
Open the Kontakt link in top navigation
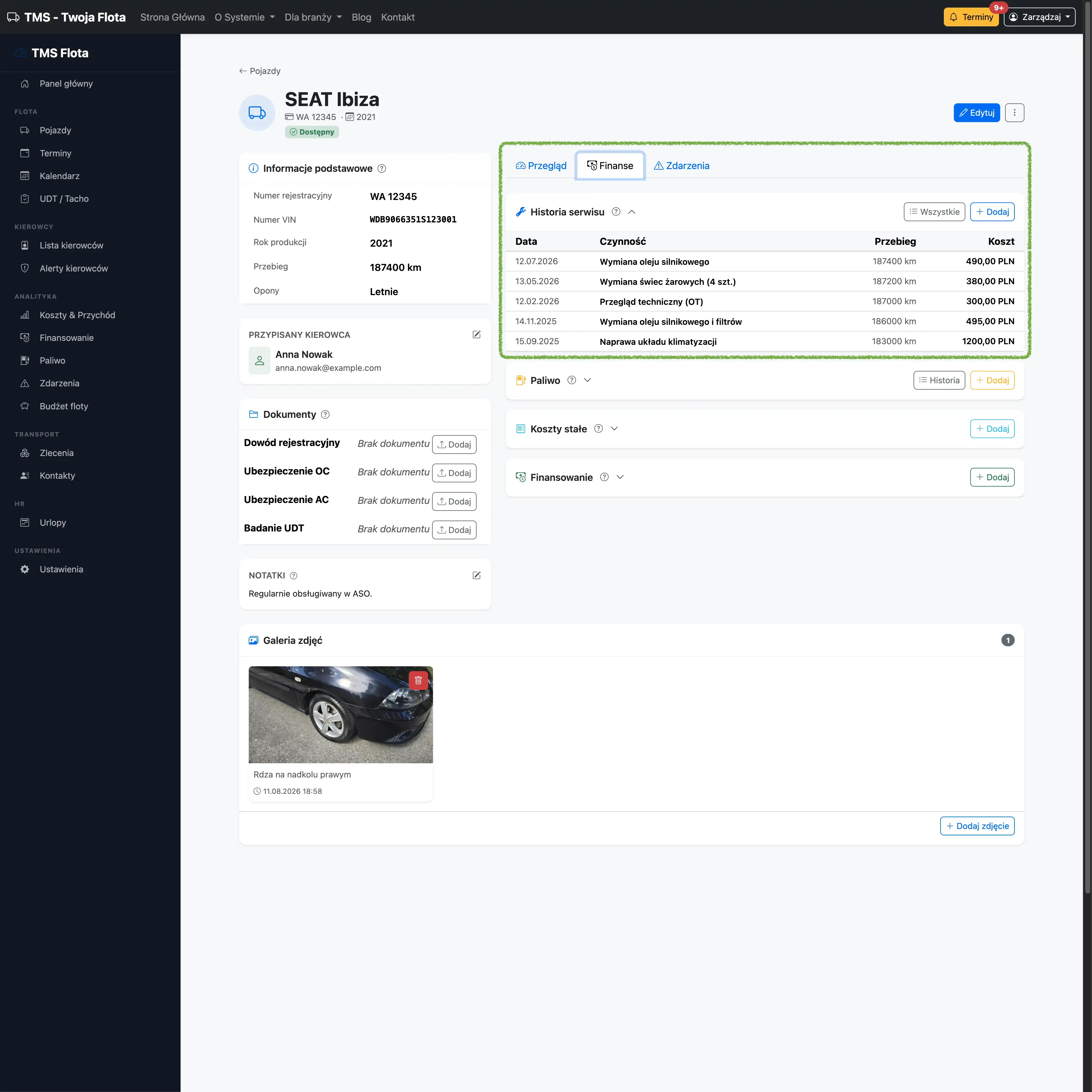point(398,18)
